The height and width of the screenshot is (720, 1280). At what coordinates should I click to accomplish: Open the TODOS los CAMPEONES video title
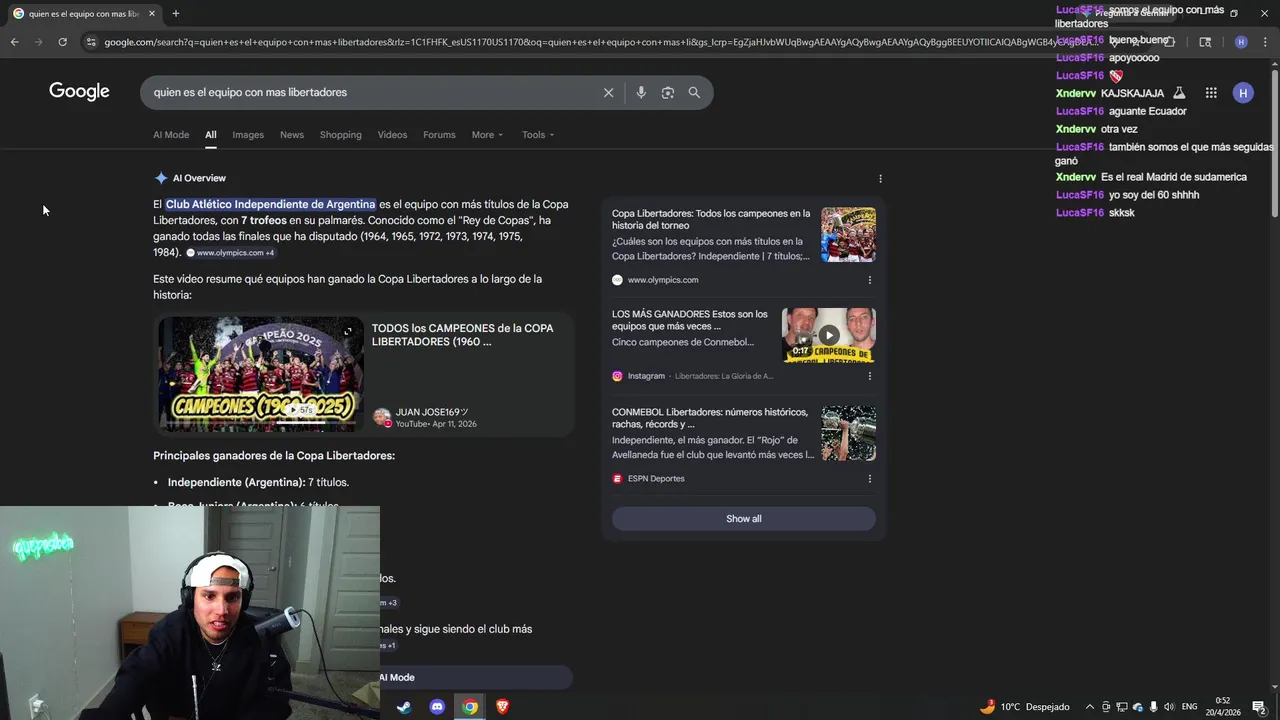tap(462, 335)
